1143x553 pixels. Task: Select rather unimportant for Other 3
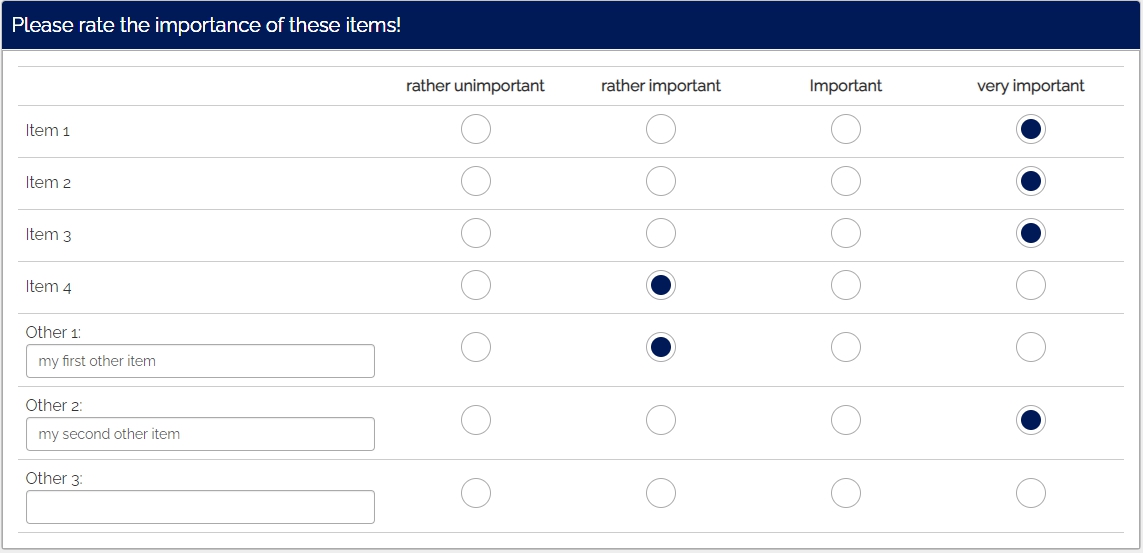click(x=476, y=494)
